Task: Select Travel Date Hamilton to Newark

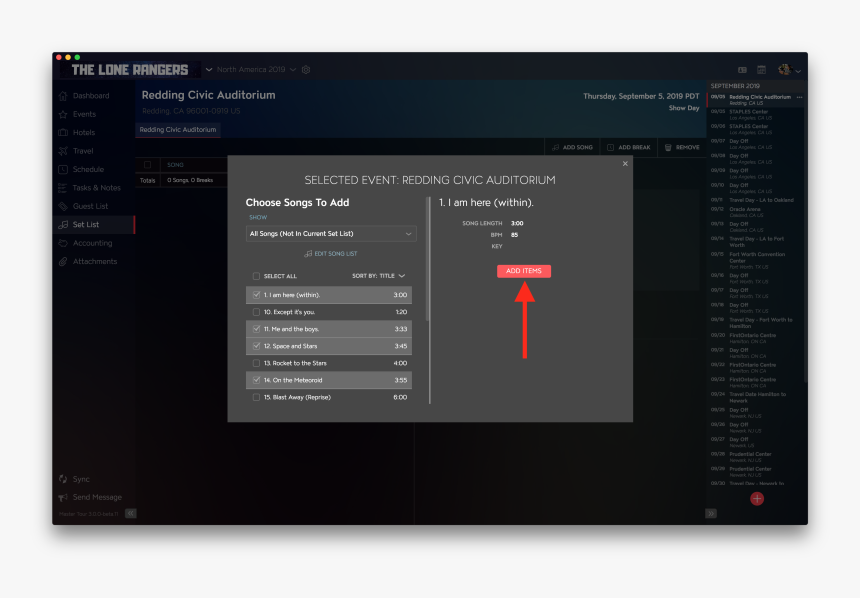Action: [756, 397]
